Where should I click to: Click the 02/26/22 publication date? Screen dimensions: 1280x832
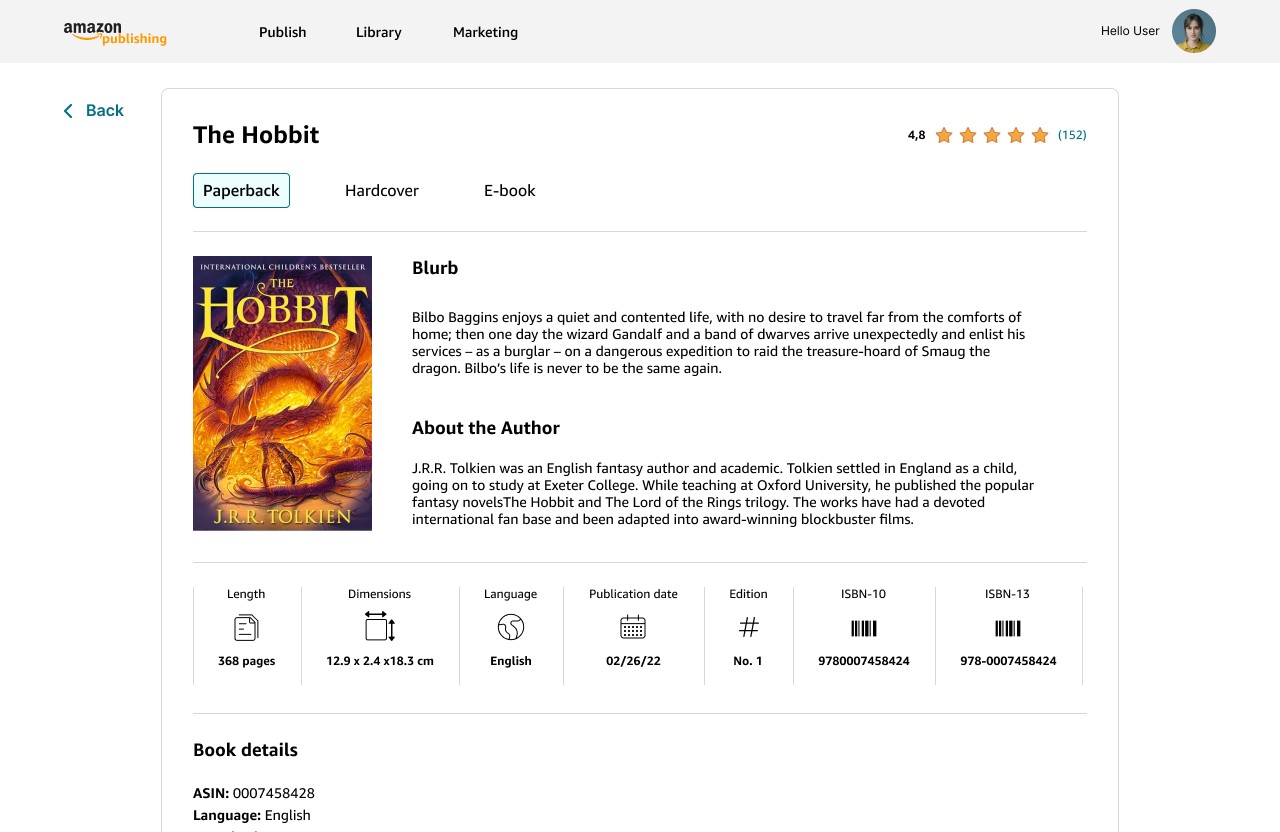[x=633, y=661]
